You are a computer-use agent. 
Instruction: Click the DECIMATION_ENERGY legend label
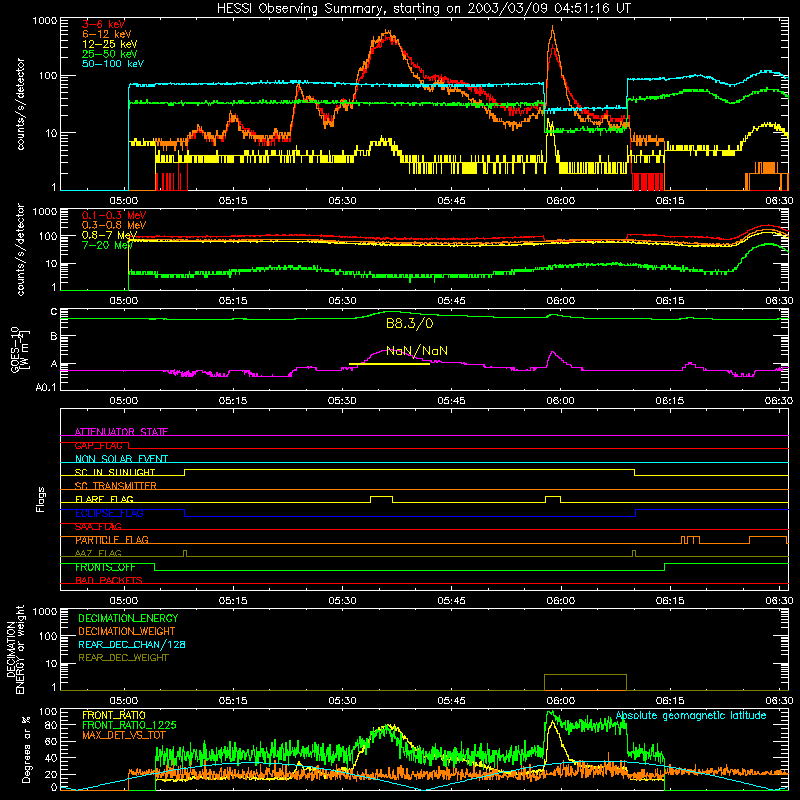point(128,618)
